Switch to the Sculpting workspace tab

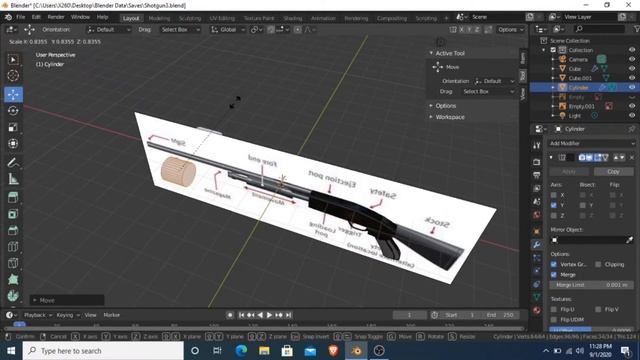[190, 18]
